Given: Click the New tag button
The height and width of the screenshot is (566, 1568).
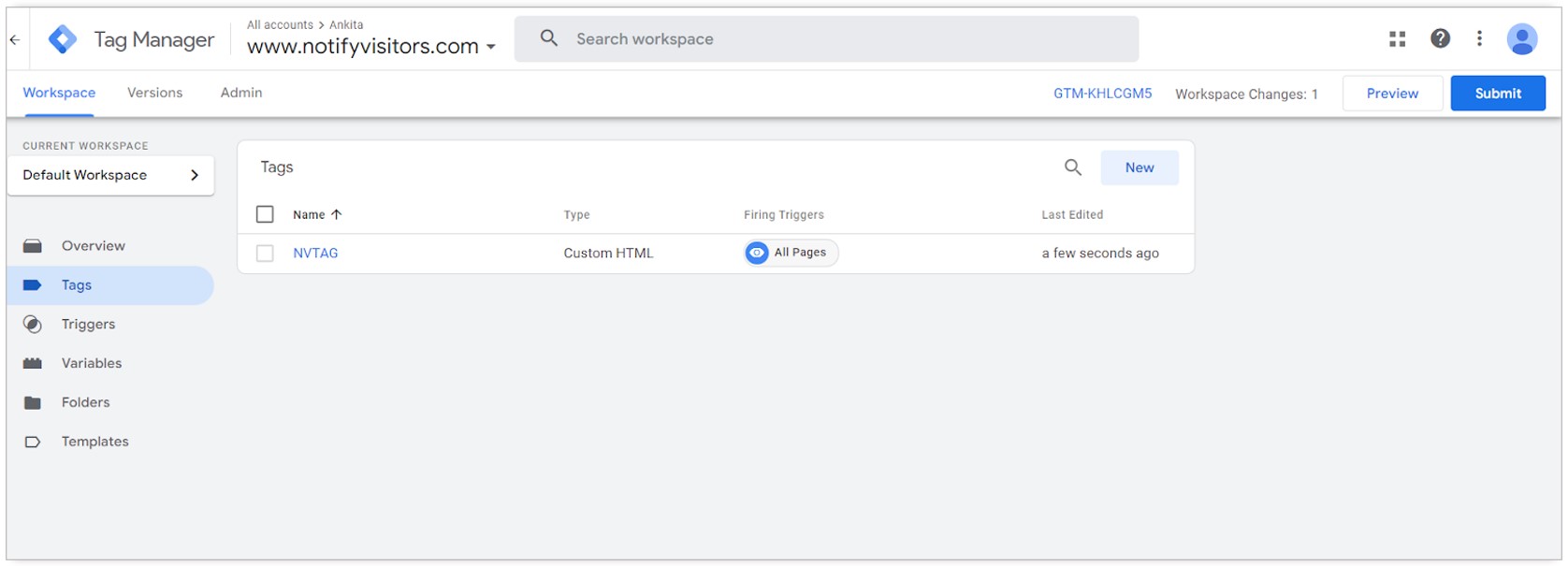Looking at the screenshot, I should click(x=1140, y=167).
